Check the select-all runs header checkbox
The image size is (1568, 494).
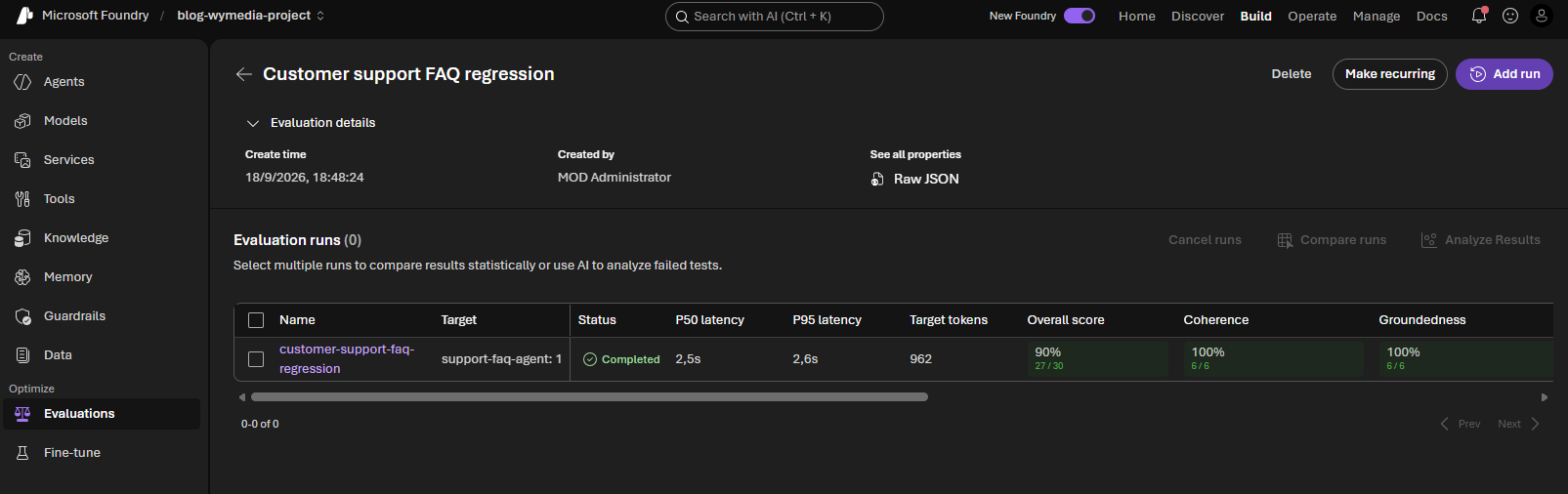click(256, 320)
